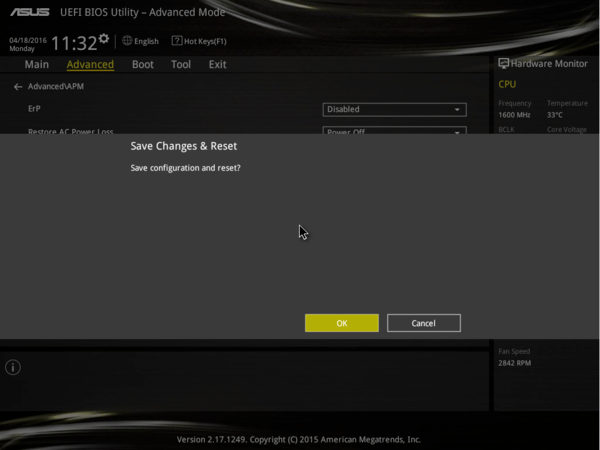Go to the Tool tab
Image resolution: width=600 pixels, height=450 pixels.
(x=181, y=65)
